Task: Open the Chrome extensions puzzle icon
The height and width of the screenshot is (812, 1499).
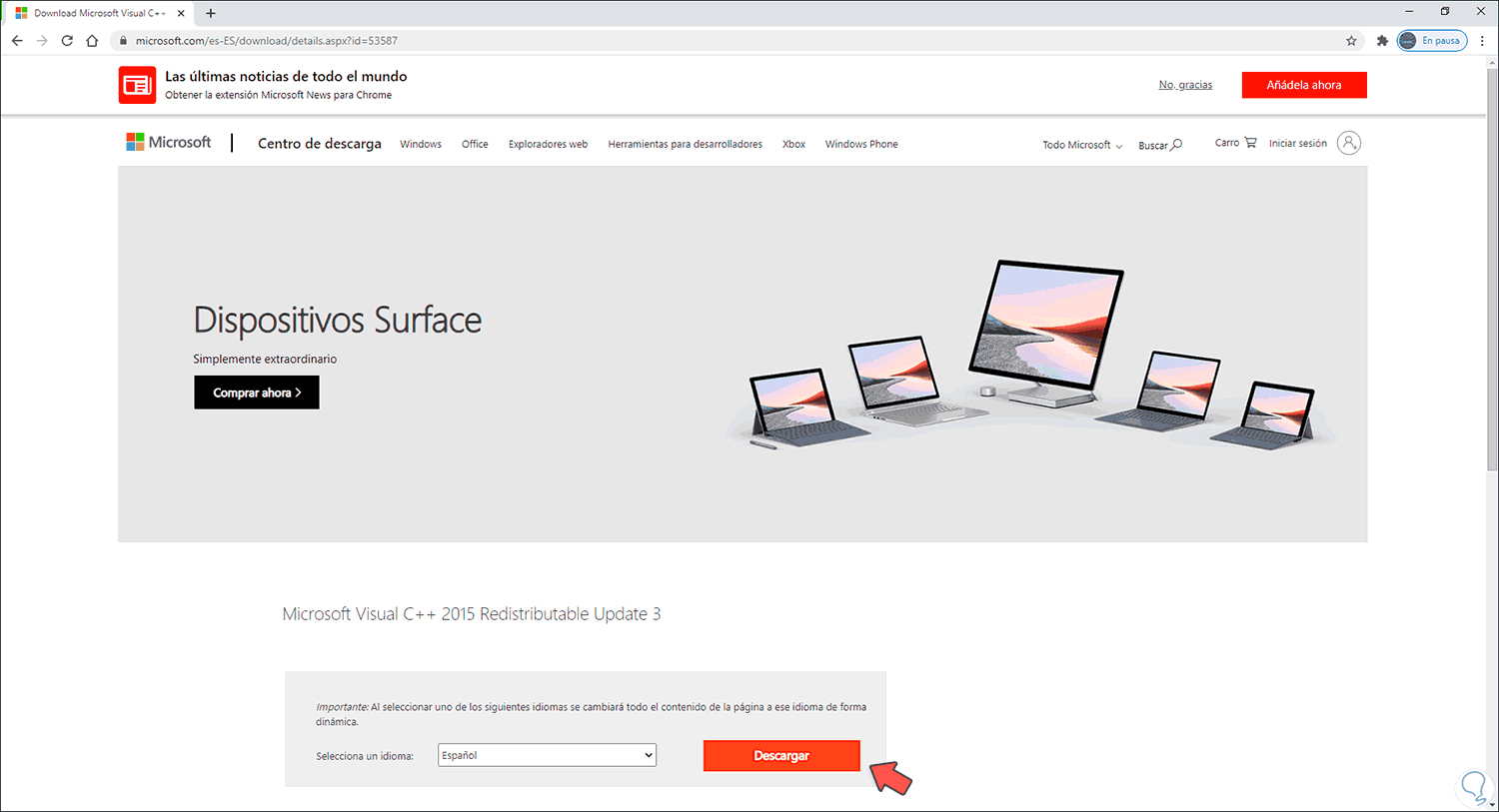Action: [1382, 41]
